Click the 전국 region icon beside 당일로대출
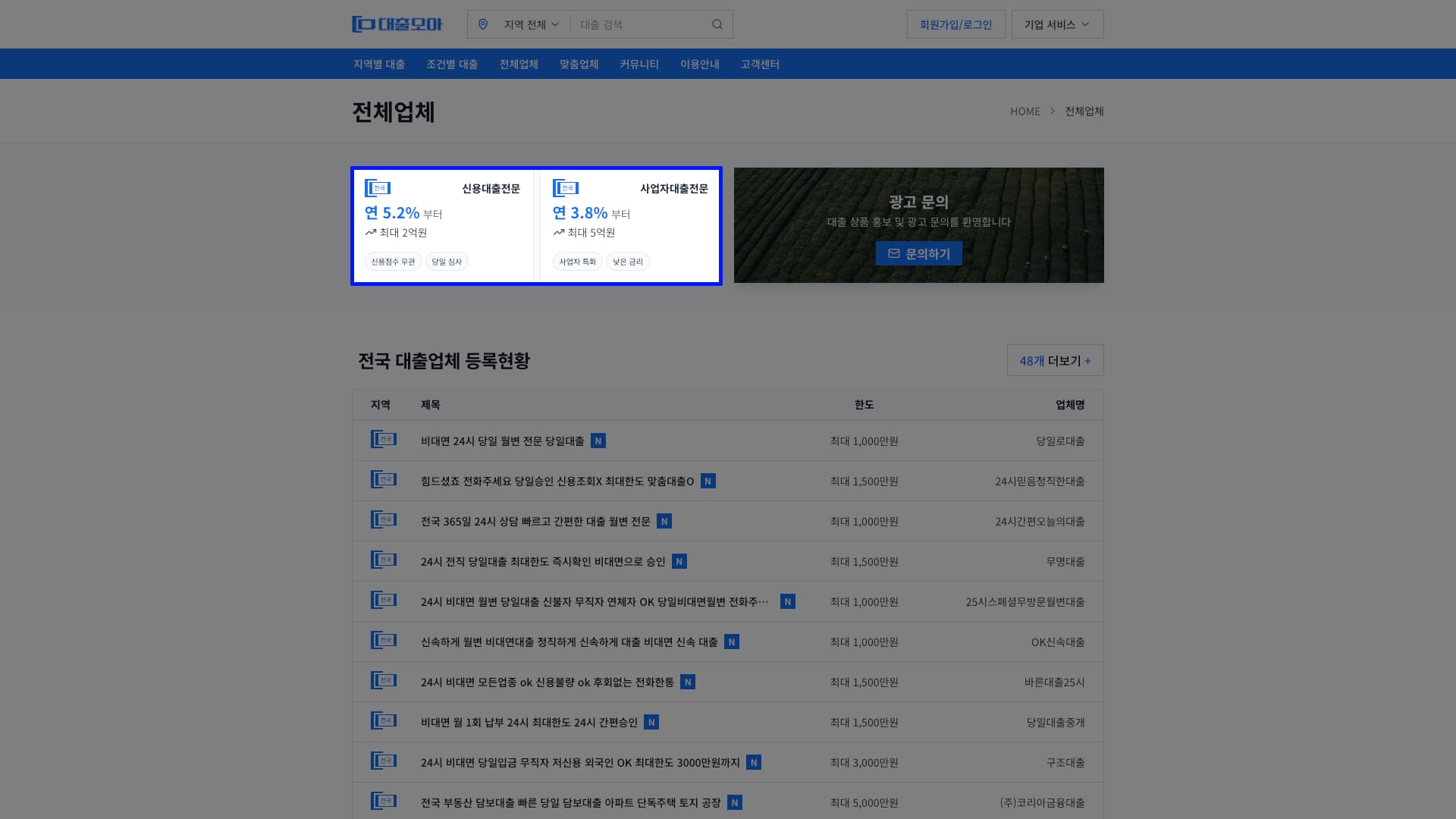The image size is (1456, 819). 384,440
